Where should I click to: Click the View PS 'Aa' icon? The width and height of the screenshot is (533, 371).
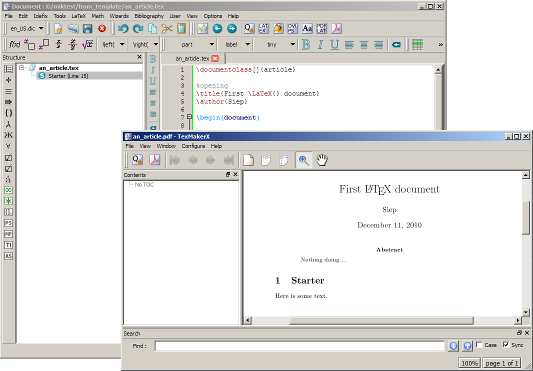click(307, 29)
